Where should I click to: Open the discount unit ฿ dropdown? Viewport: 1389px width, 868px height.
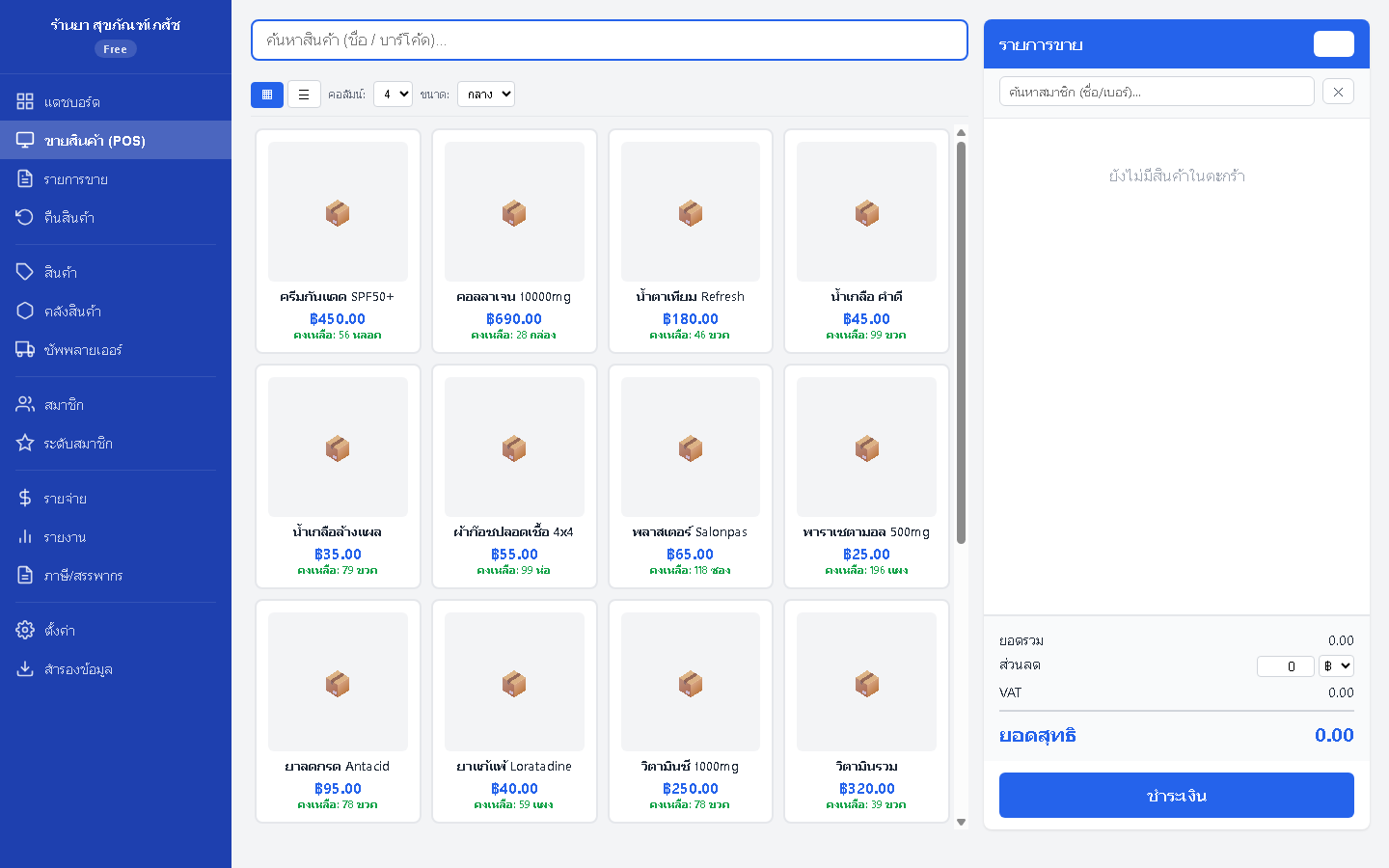click(1336, 665)
